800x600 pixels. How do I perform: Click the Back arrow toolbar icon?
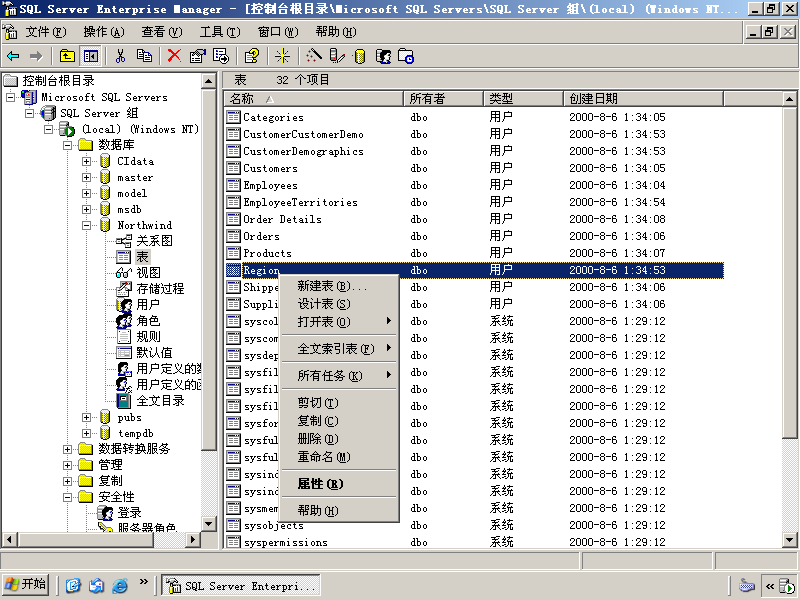click(x=13, y=56)
